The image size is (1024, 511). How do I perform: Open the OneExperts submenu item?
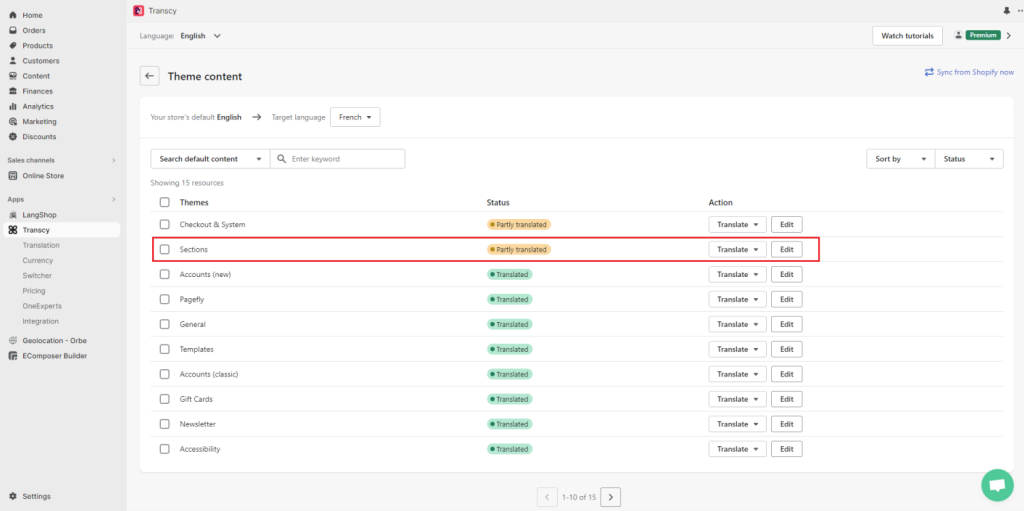(42, 306)
